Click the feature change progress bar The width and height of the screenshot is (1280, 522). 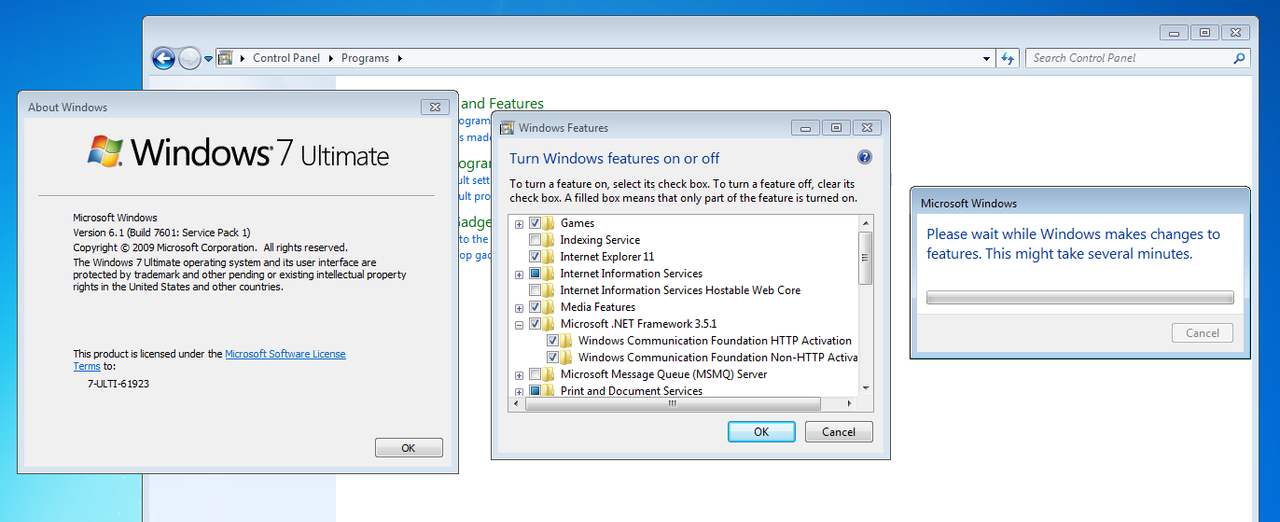pos(1080,297)
